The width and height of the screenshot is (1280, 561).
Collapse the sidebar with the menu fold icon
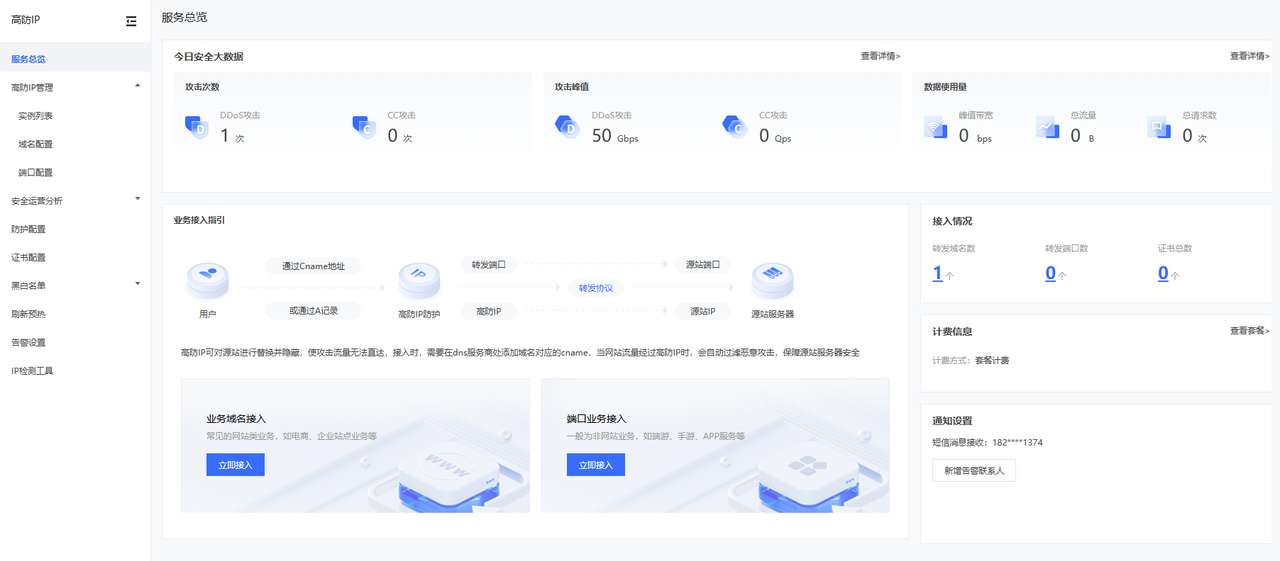pyautogui.click(x=131, y=21)
